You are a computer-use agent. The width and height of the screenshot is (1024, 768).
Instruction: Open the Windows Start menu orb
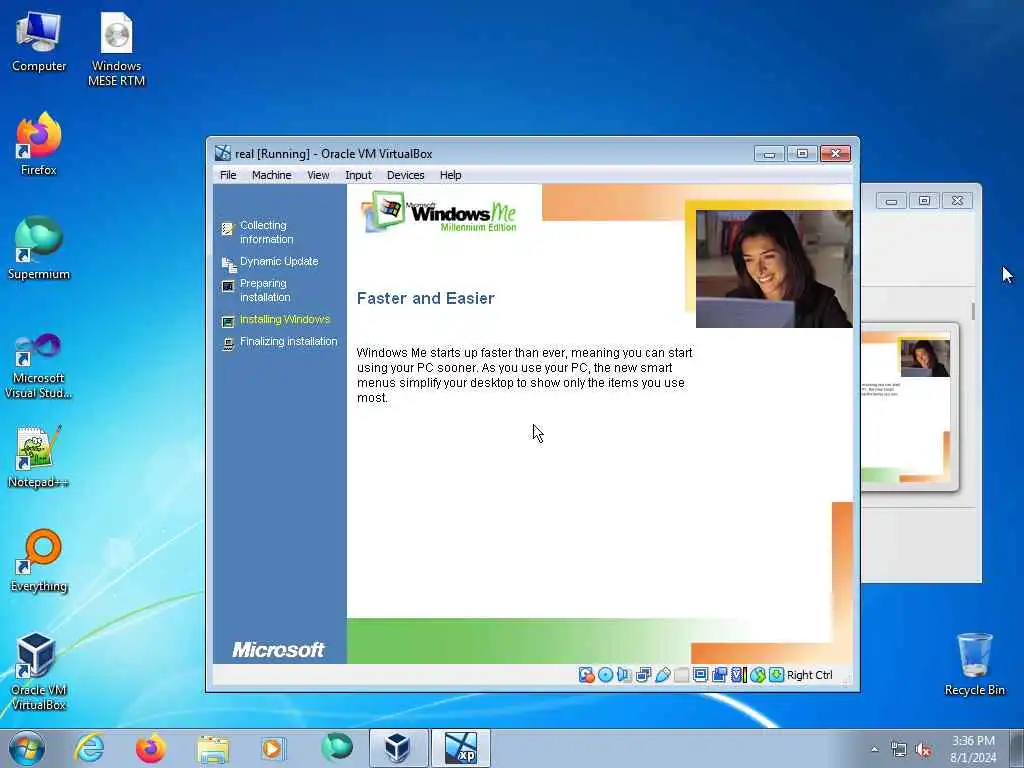point(27,748)
